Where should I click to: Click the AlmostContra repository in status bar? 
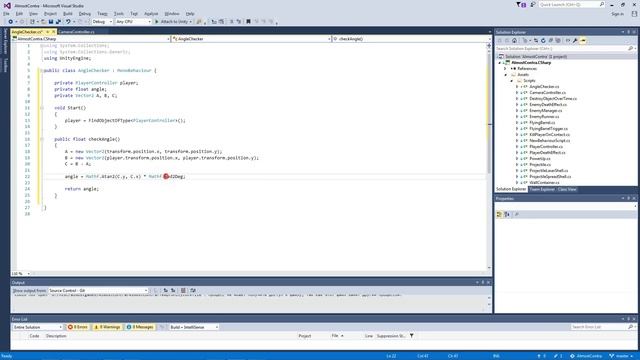[586, 356]
